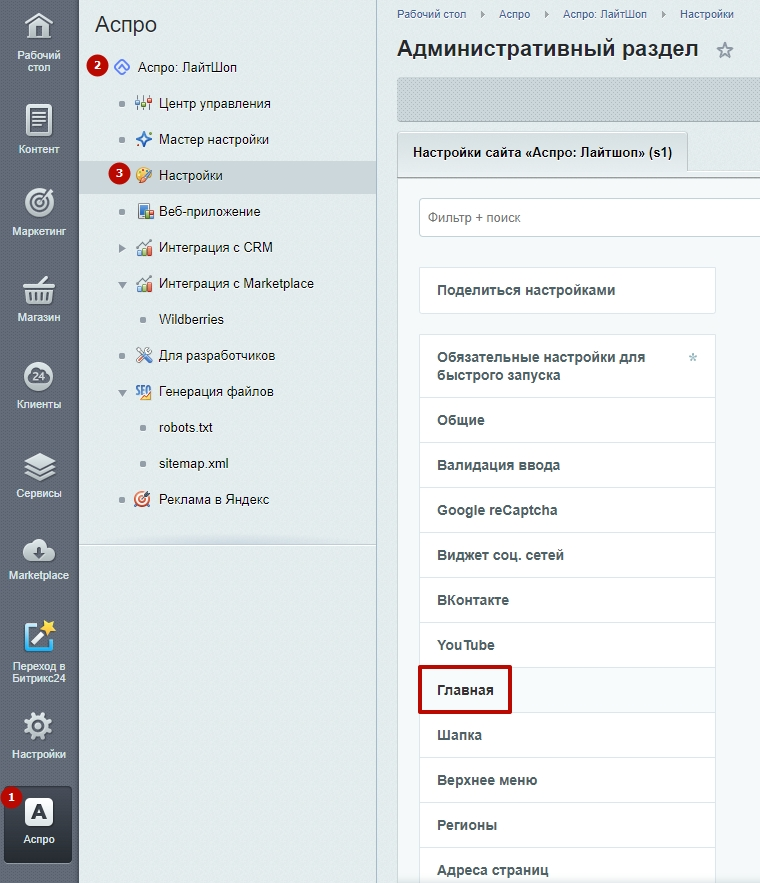Open Обязательные настройки для быстрого запуска
Image resolution: width=760 pixels, height=883 pixels.
(x=567, y=366)
